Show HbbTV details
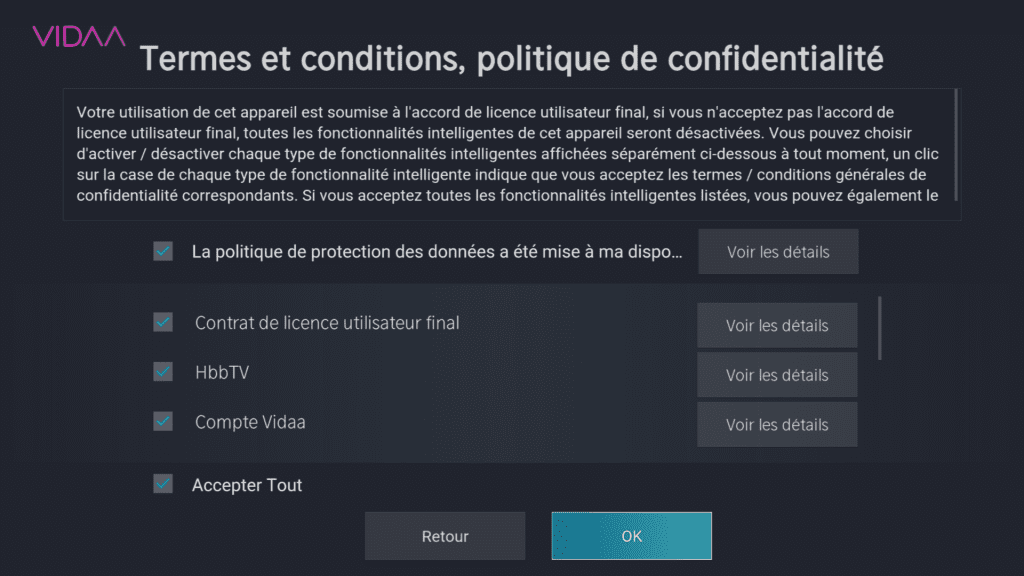The width and height of the screenshot is (1024, 576). pos(777,375)
